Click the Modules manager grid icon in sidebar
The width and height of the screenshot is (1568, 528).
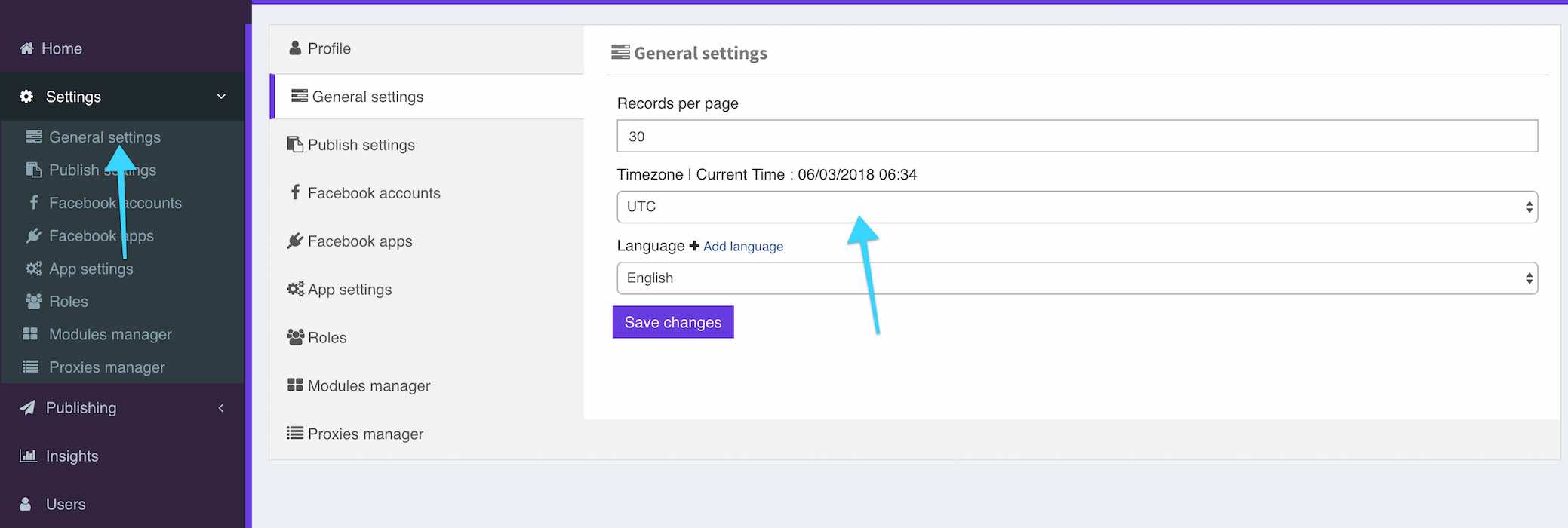click(x=30, y=334)
